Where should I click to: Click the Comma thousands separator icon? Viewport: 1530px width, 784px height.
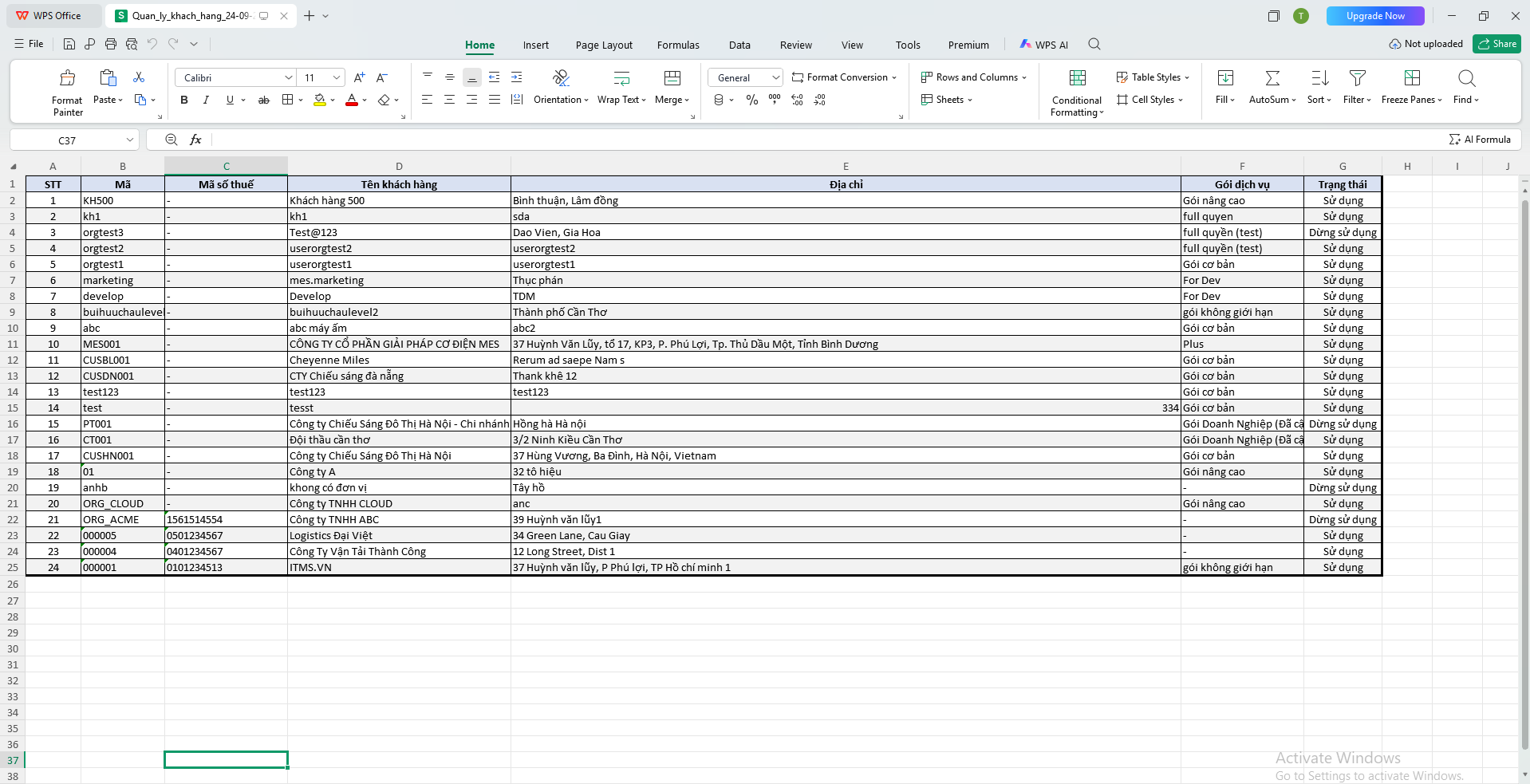pos(775,100)
